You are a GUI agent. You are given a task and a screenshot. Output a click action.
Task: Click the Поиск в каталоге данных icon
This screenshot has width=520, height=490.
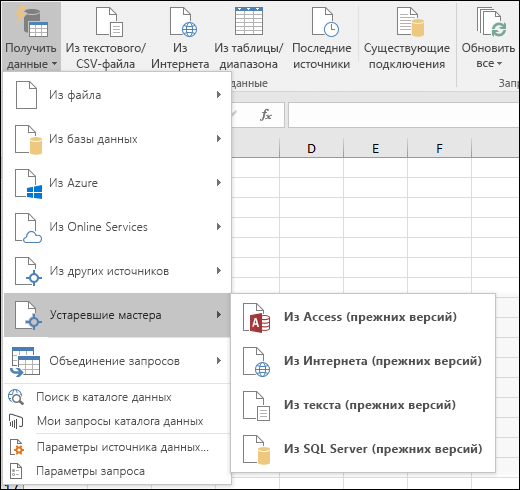[16, 397]
